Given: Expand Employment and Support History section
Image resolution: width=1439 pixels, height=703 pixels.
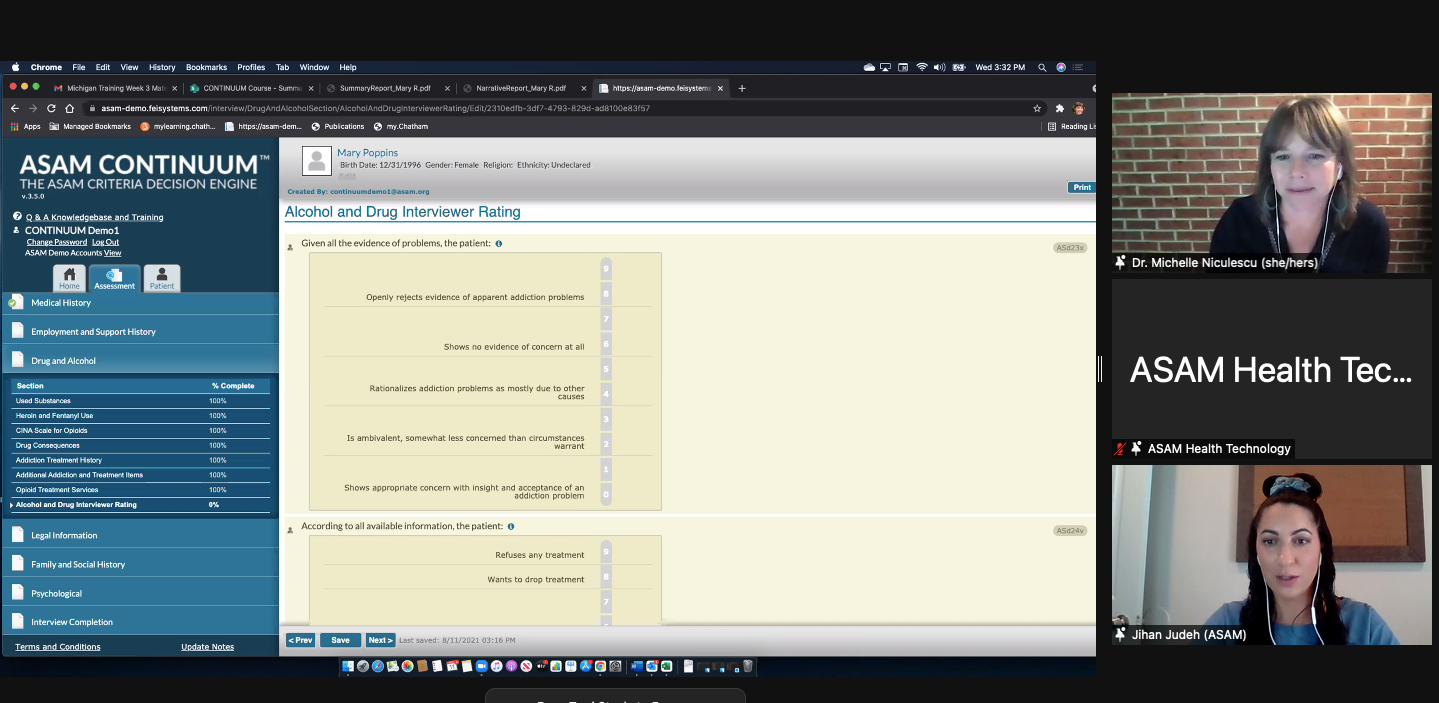Looking at the screenshot, I should pyautogui.click(x=140, y=331).
